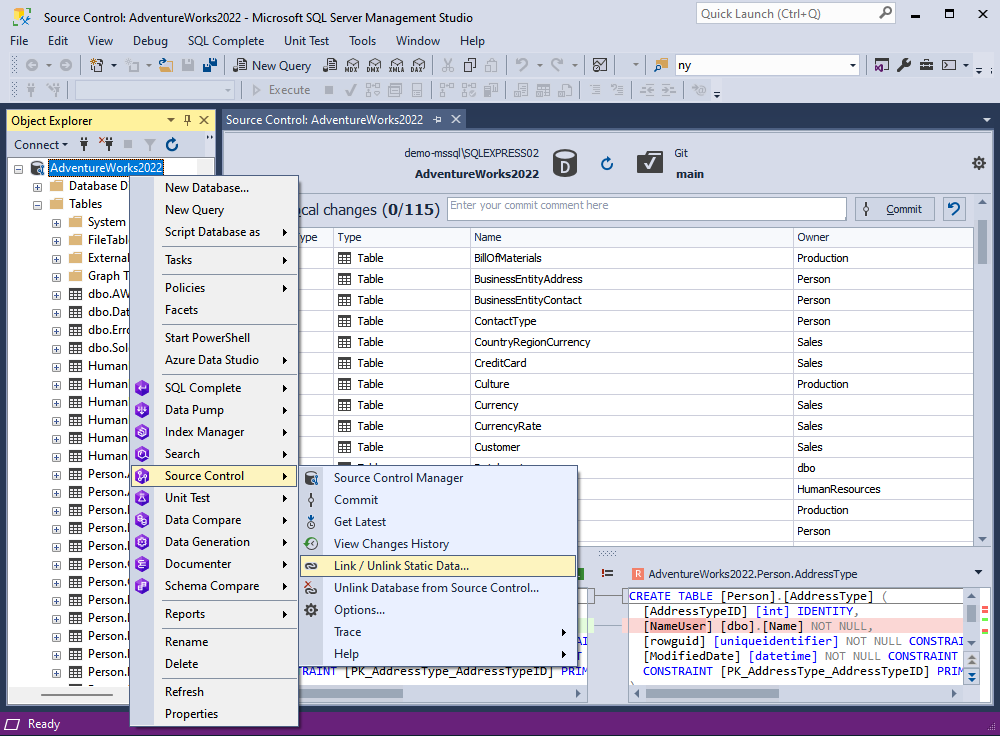Select Link / Unlink Static Data menu item
The image size is (1000, 736).
click(x=438, y=566)
